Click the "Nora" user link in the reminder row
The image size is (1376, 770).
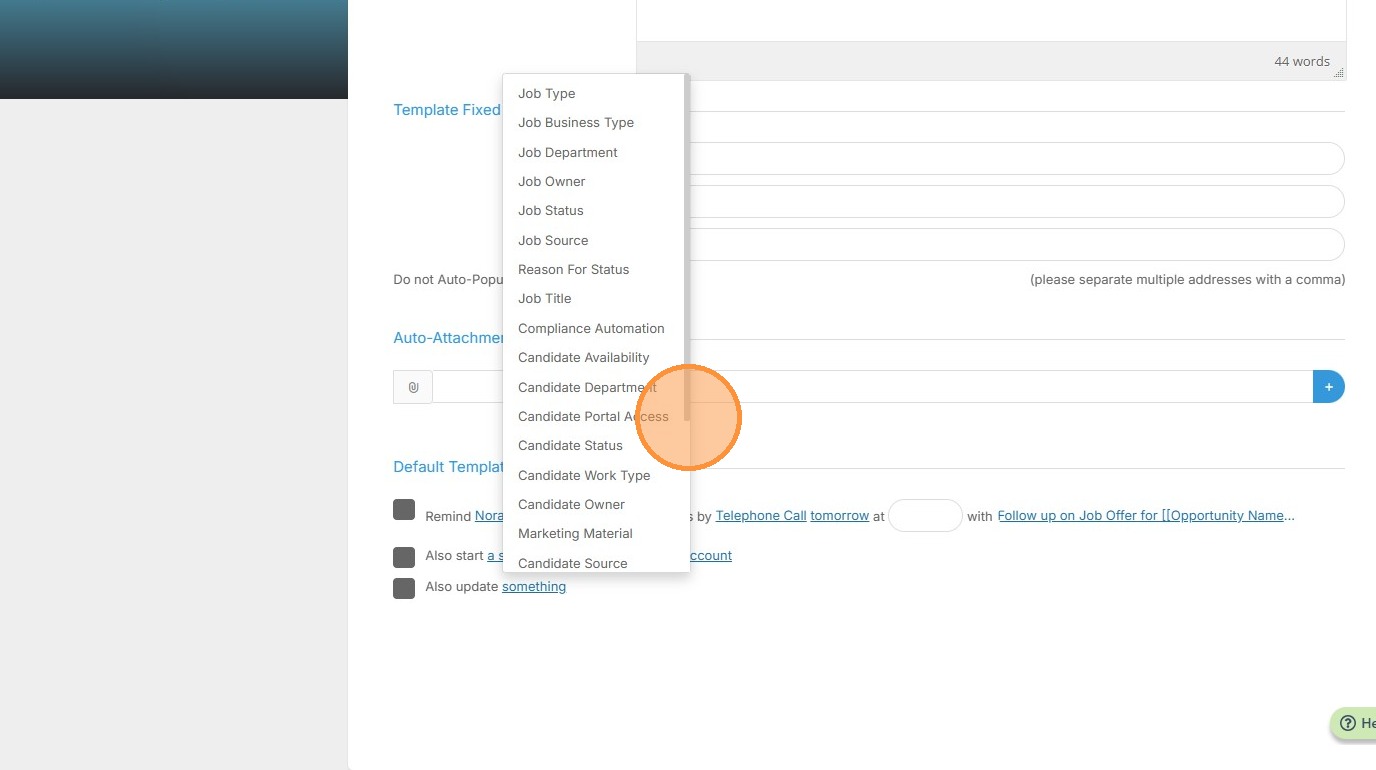(x=489, y=516)
